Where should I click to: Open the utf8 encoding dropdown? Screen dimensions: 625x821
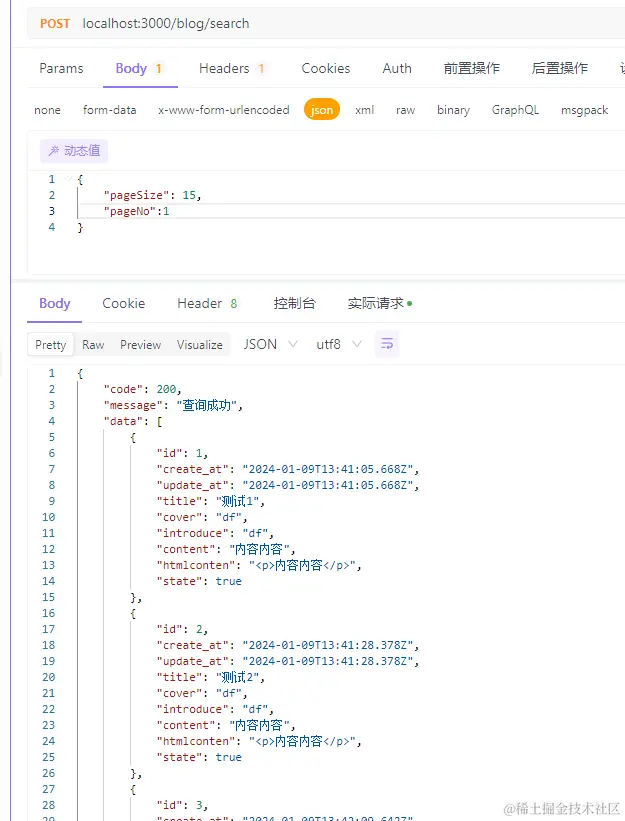pos(339,344)
